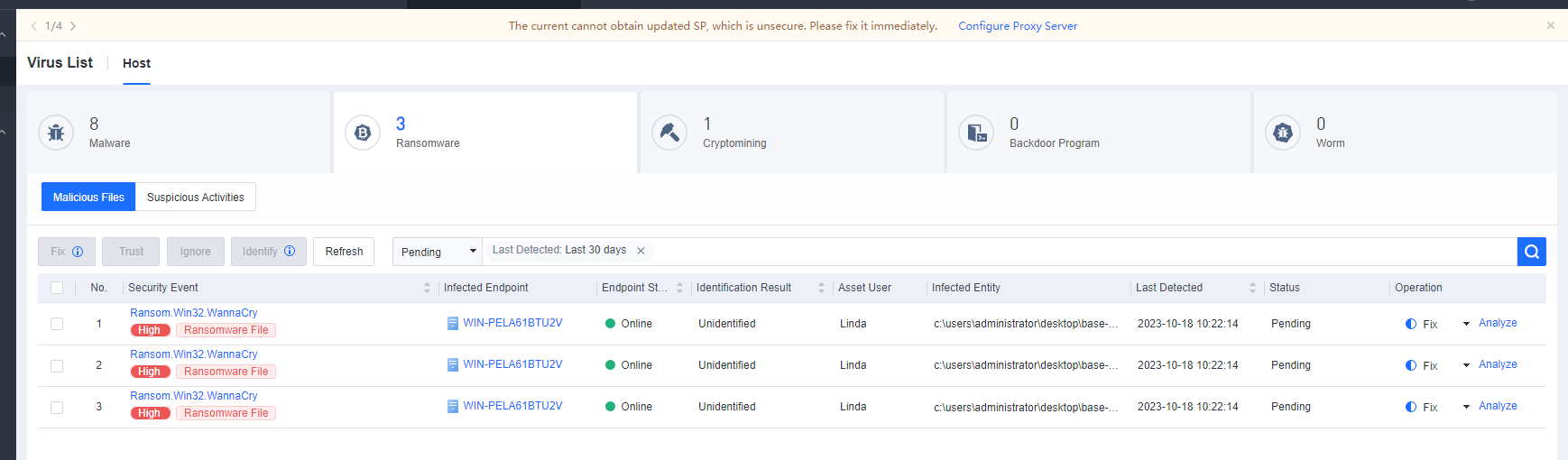1568x460 pixels.
Task: Click the blue search magnifier button
Action: tap(1531, 252)
